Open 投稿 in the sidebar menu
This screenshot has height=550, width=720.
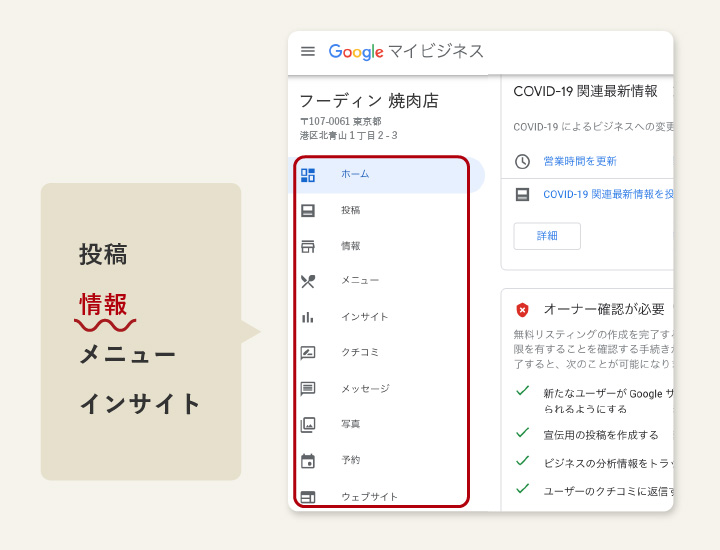tap(350, 210)
